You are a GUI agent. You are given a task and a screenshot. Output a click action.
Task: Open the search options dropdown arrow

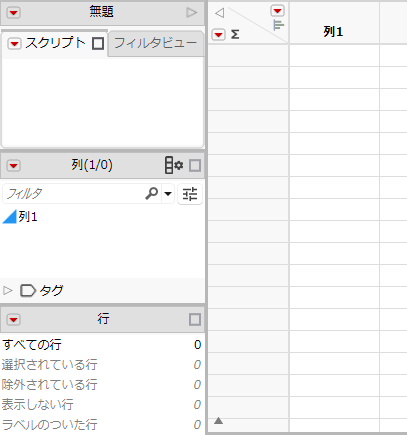(168, 194)
